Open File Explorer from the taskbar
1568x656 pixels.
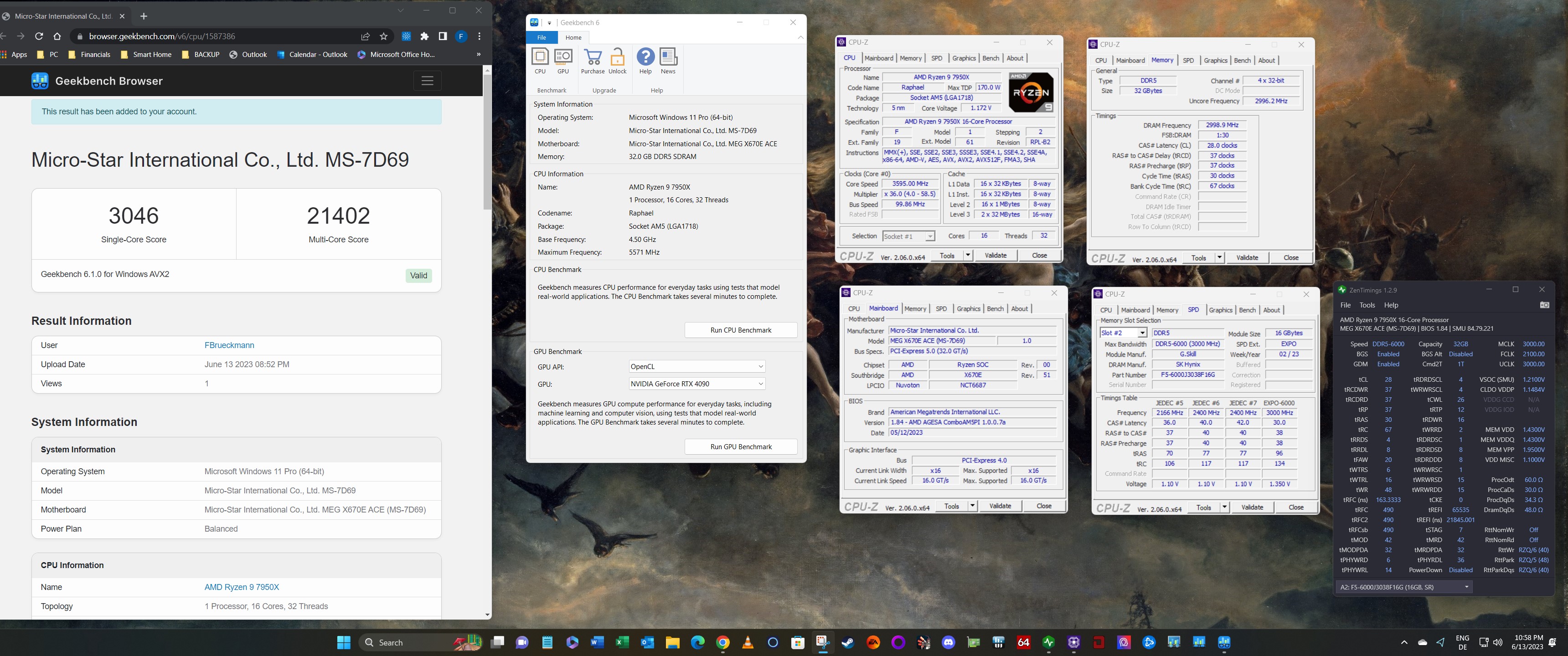(x=672, y=642)
